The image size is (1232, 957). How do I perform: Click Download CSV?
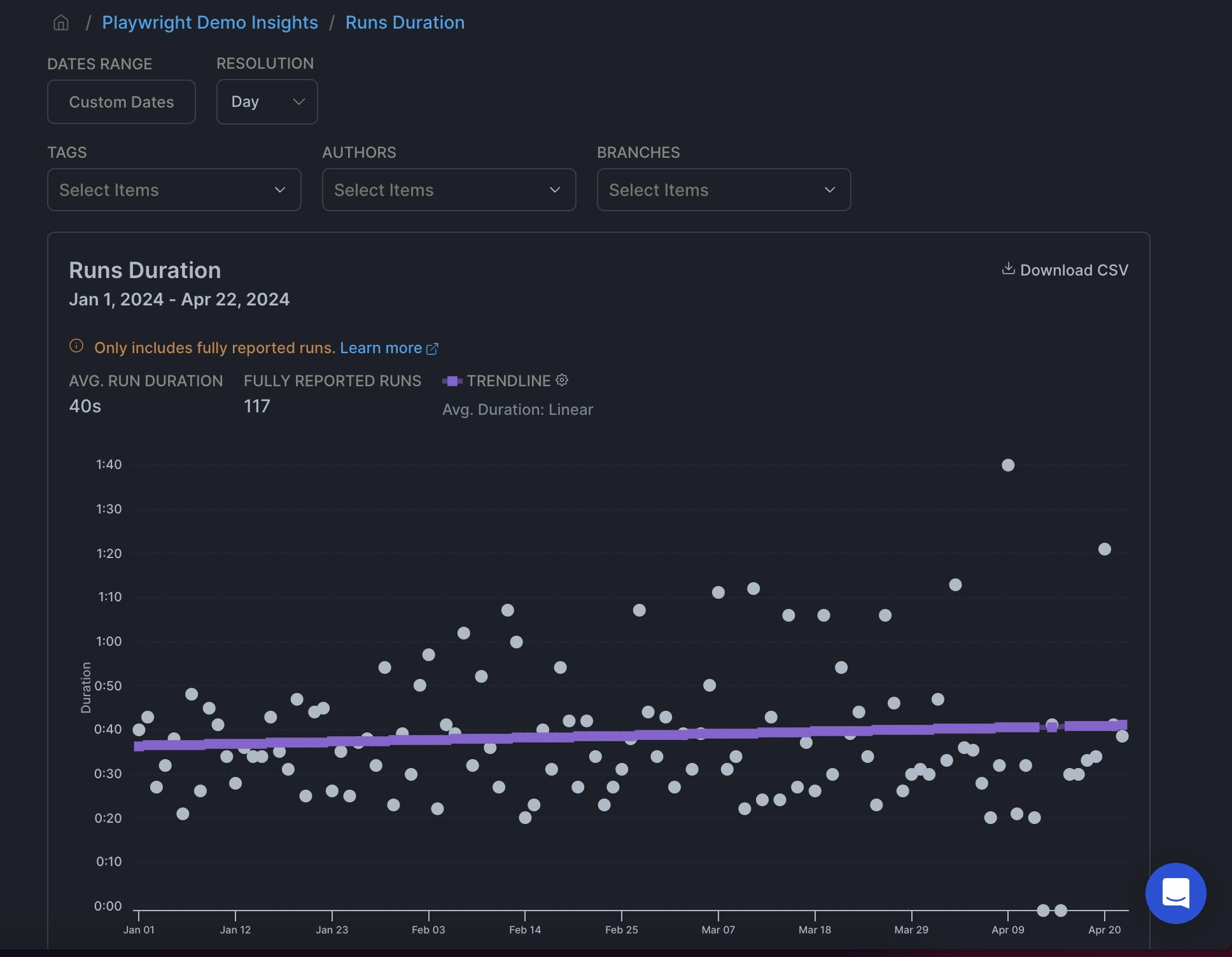(x=1074, y=270)
